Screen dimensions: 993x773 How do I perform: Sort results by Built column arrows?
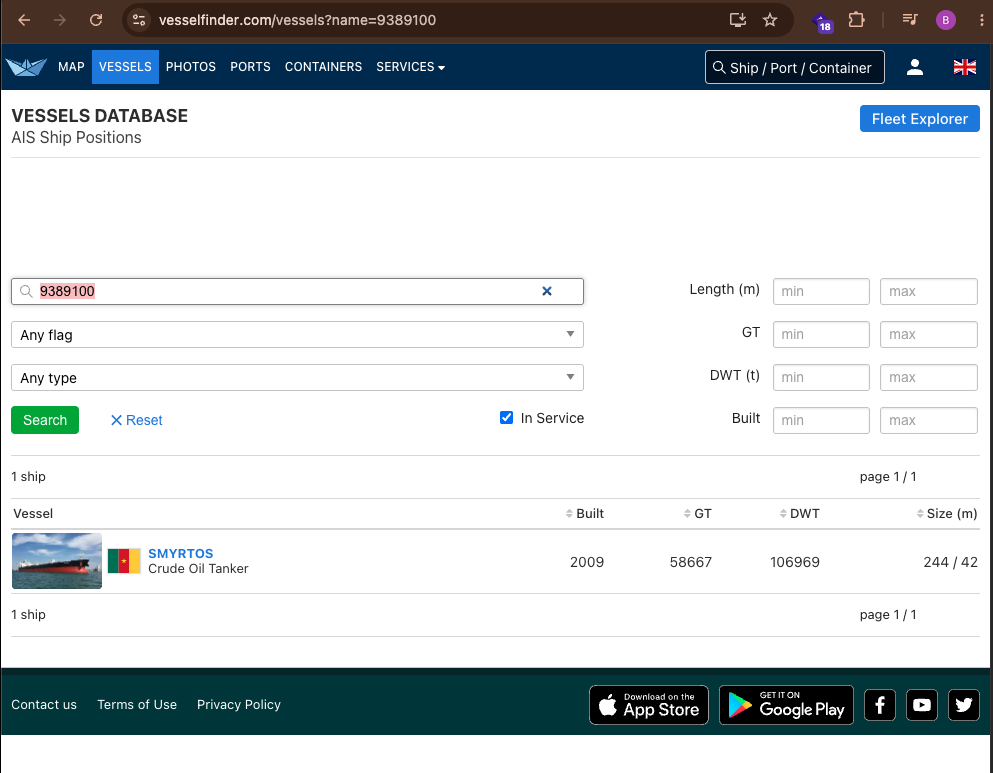569,513
